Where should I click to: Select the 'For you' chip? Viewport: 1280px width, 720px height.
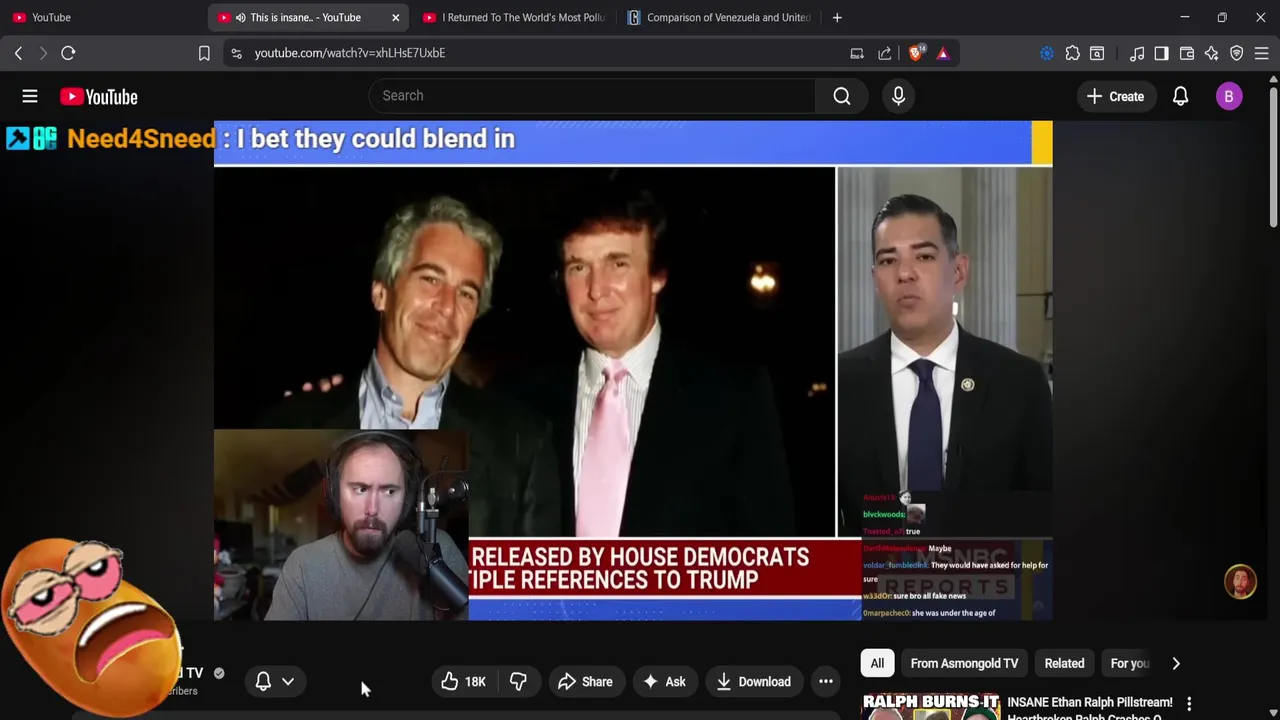coord(1129,663)
